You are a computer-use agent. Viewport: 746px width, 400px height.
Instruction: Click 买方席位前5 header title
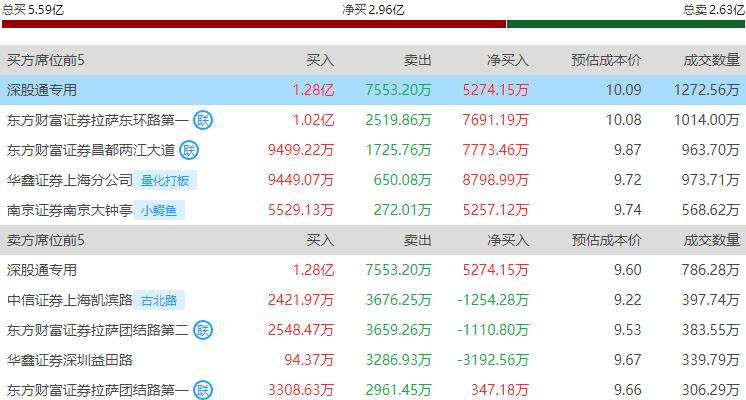[x=45, y=60]
